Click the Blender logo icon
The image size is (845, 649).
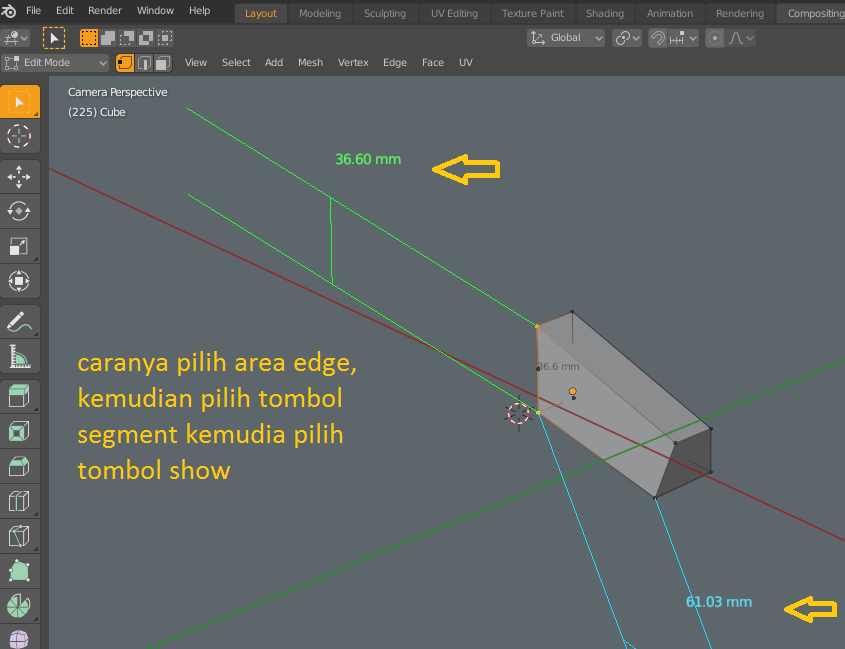(9, 10)
